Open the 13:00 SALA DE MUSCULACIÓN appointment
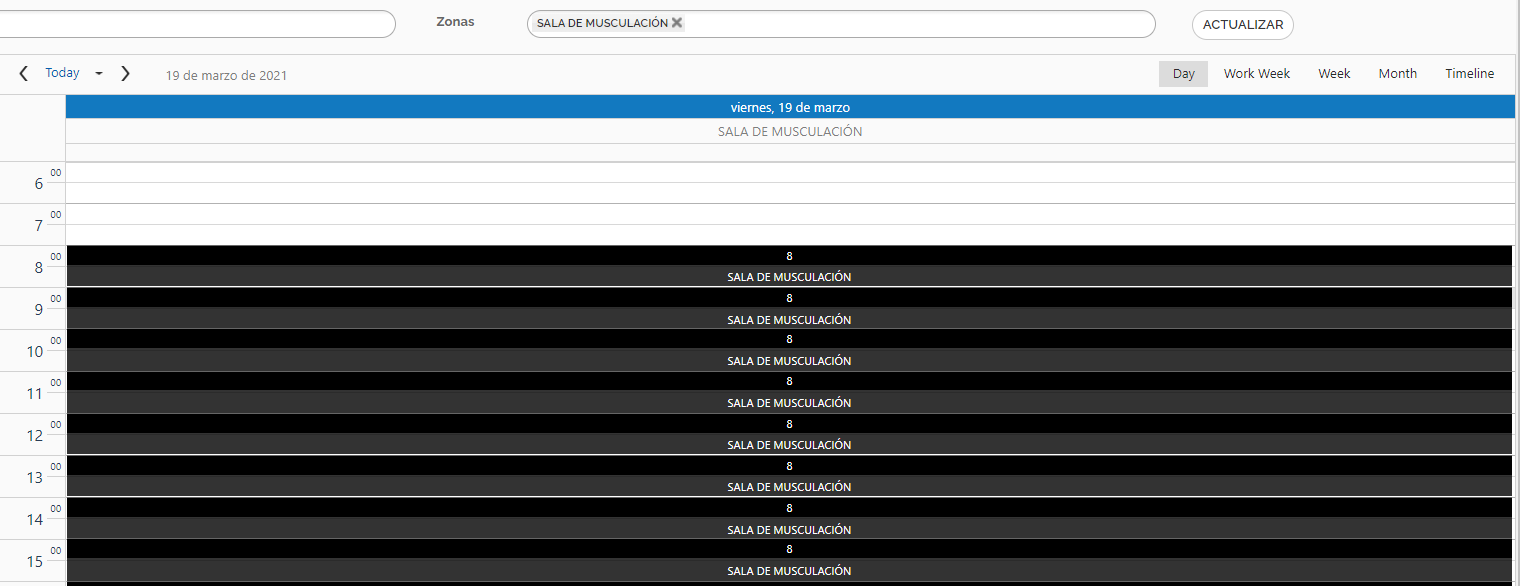1520x586 pixels. pyautogui.click(x=790, y=477)
